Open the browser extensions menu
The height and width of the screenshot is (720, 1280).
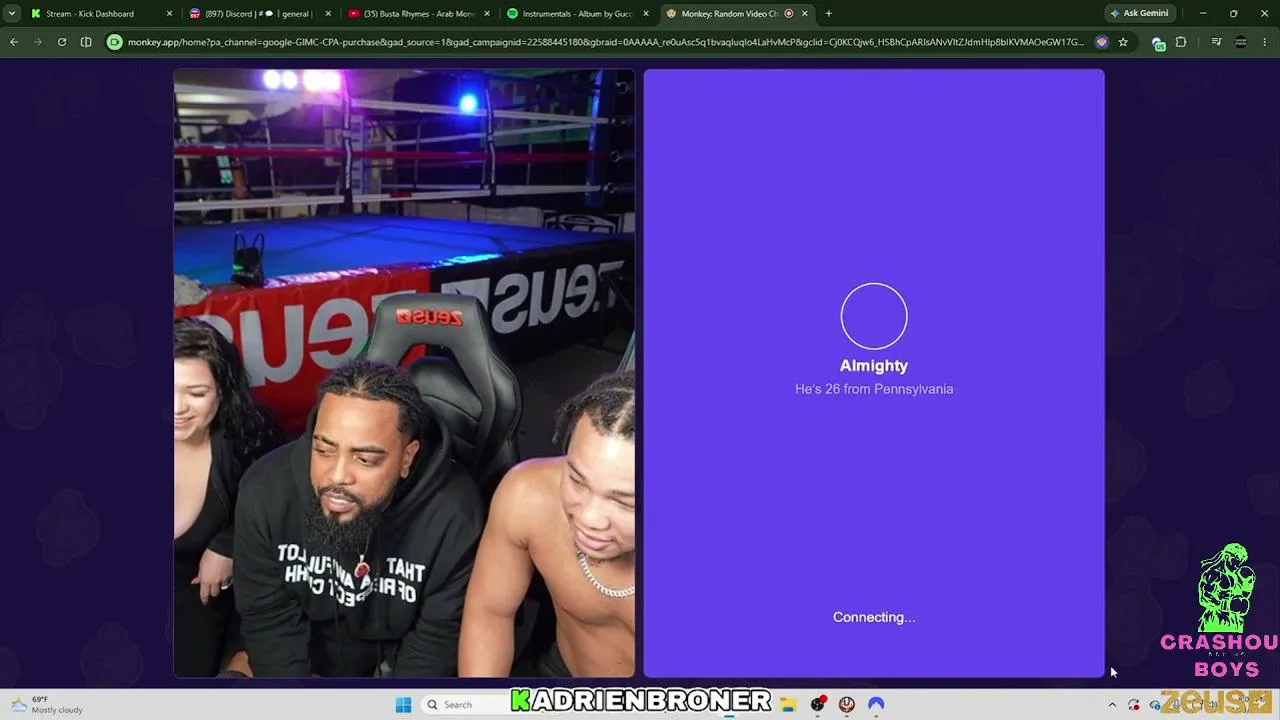point(1181,42)
